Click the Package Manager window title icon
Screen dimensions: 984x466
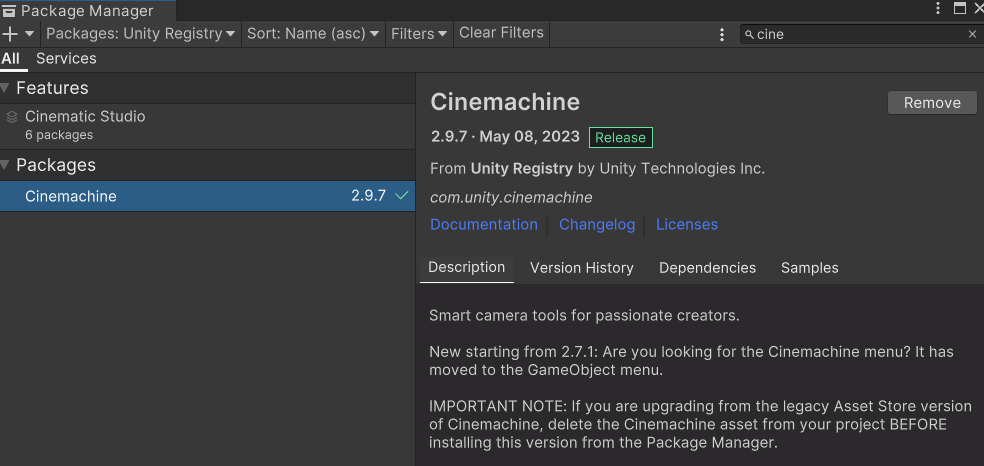9,11
